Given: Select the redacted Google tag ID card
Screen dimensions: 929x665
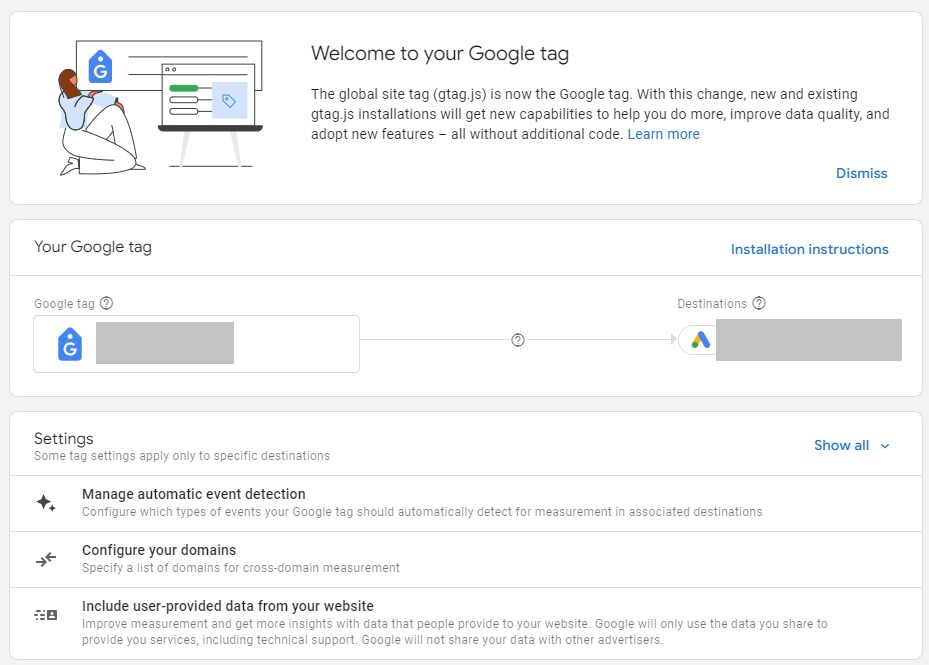Looking at the screenshot, I should click(196, 344).
